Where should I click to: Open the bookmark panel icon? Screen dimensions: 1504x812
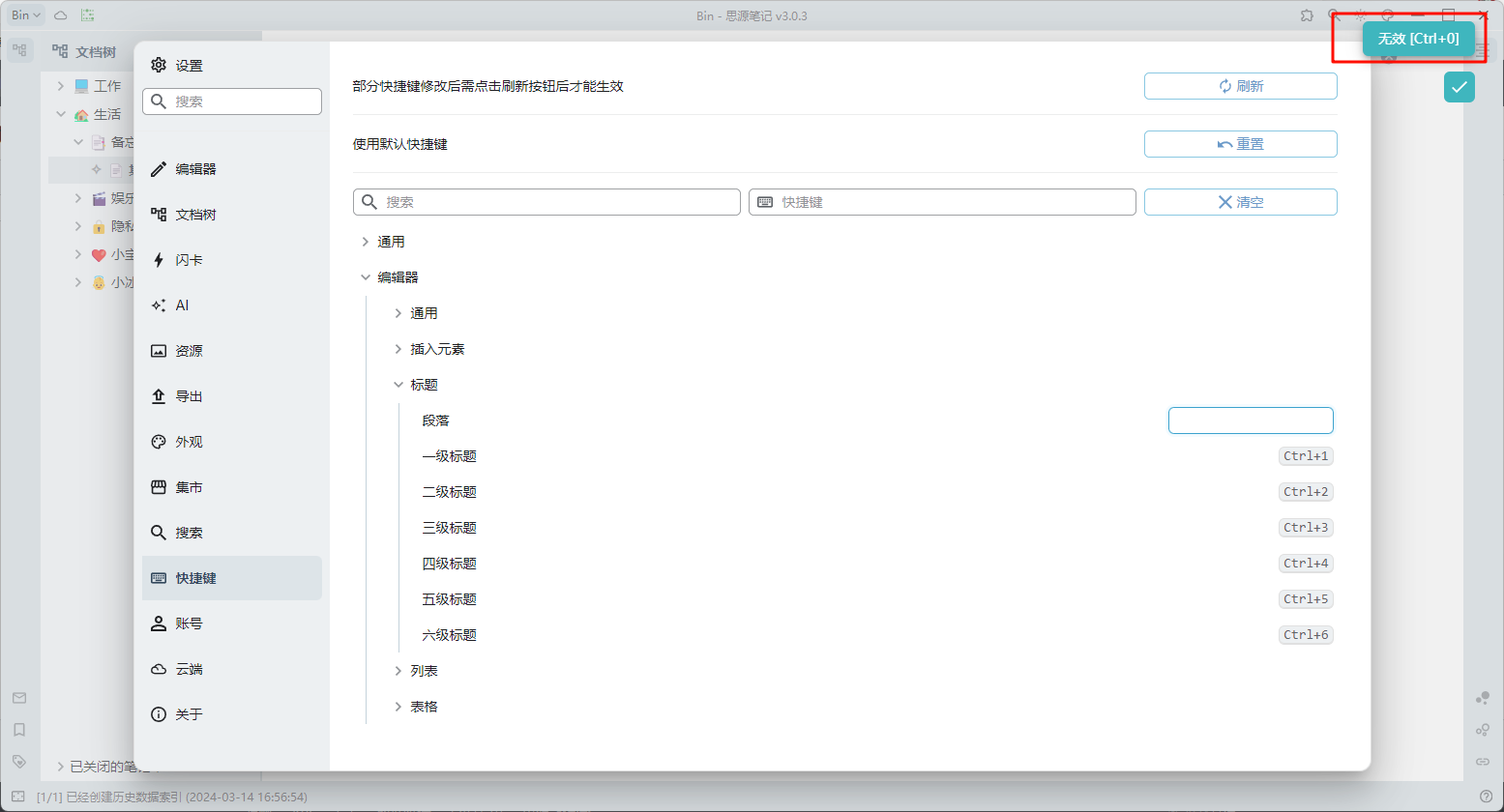pos(19,730)
